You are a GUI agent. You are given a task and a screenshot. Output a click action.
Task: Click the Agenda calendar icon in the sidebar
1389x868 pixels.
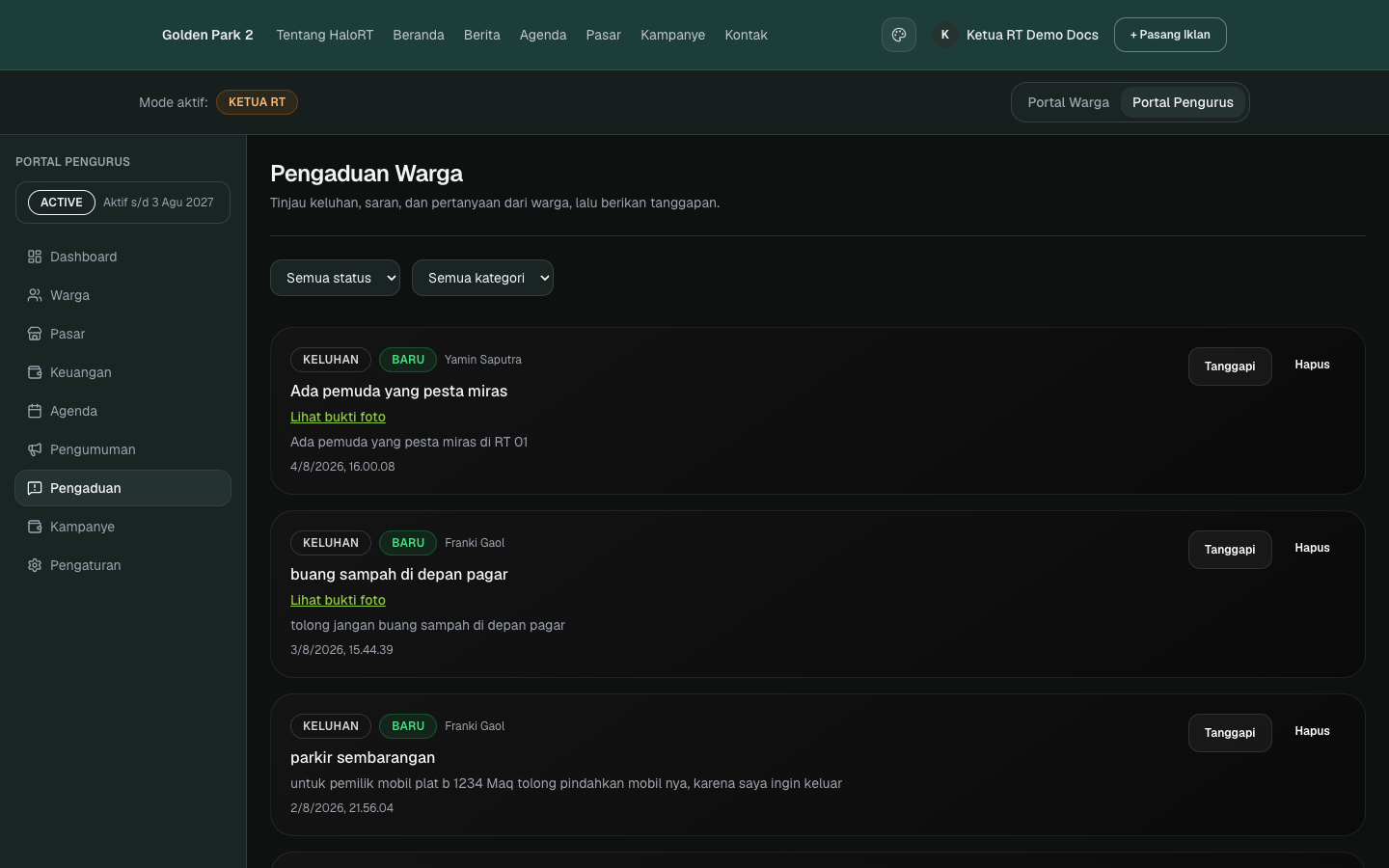35,411
